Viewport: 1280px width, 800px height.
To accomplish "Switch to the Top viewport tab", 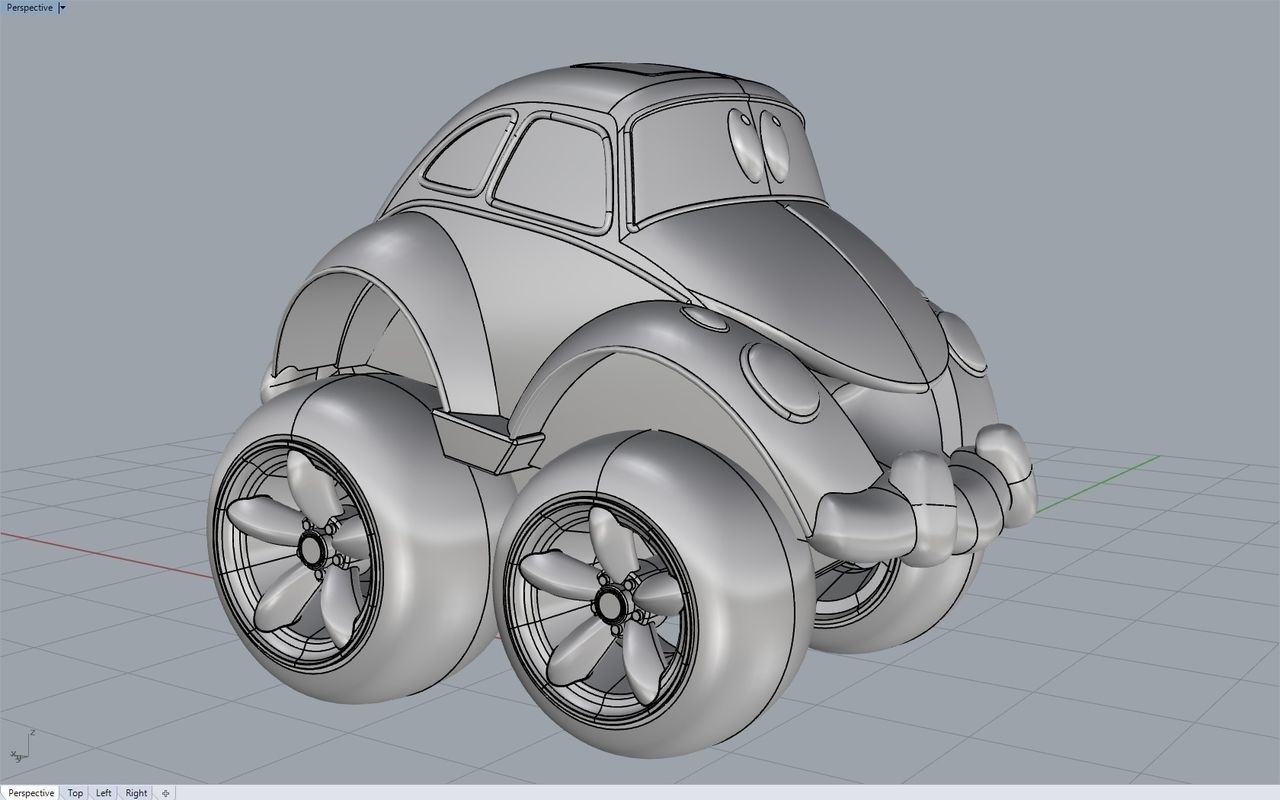I will point(75,793).
